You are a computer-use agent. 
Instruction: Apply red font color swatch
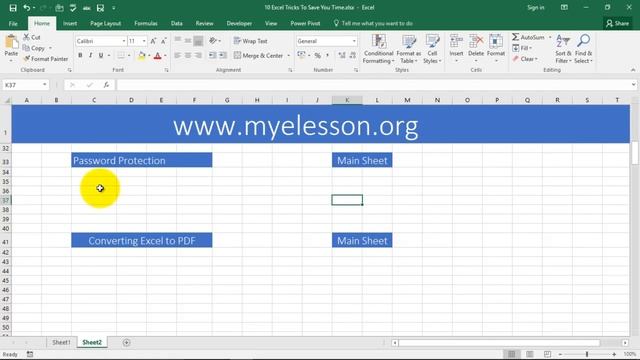point(158,56)
